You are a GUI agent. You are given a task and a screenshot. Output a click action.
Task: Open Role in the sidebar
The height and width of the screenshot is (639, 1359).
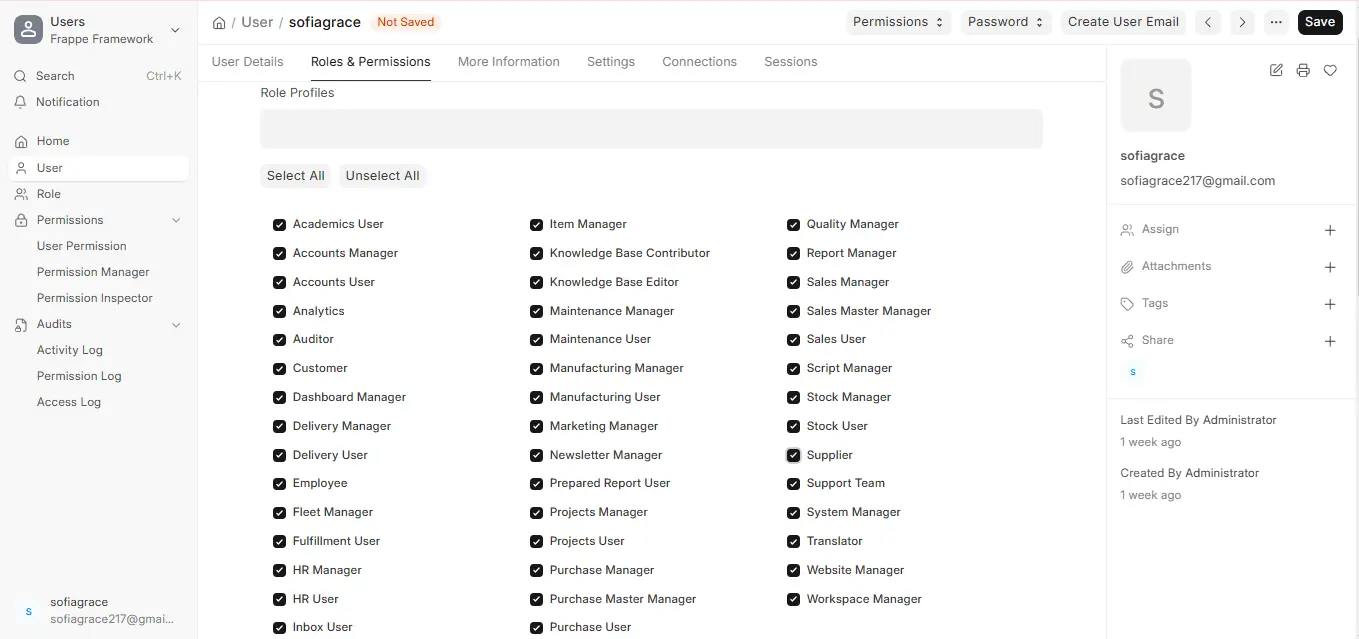coord(98,194)
